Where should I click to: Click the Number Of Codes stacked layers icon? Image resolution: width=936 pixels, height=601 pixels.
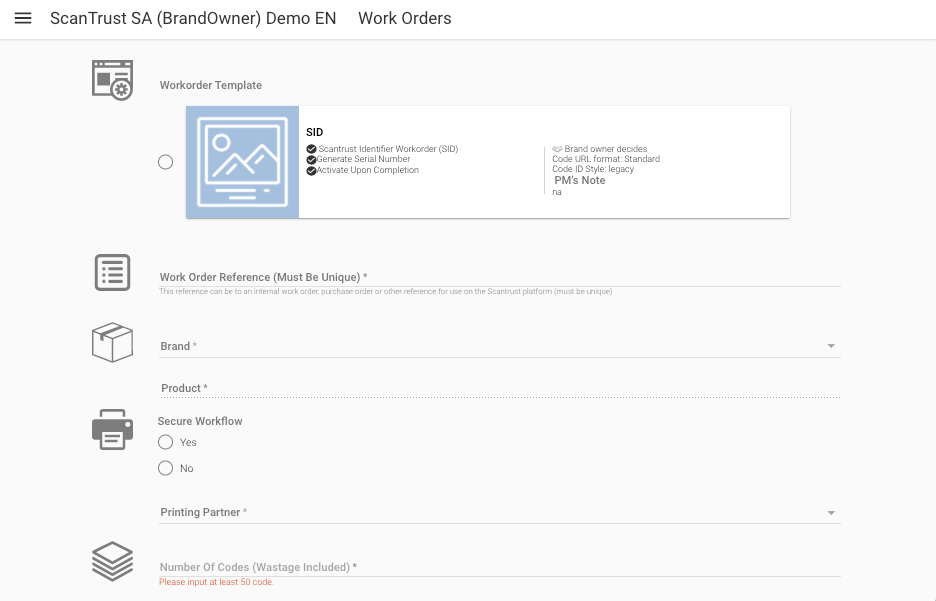[x=112, y=561]
